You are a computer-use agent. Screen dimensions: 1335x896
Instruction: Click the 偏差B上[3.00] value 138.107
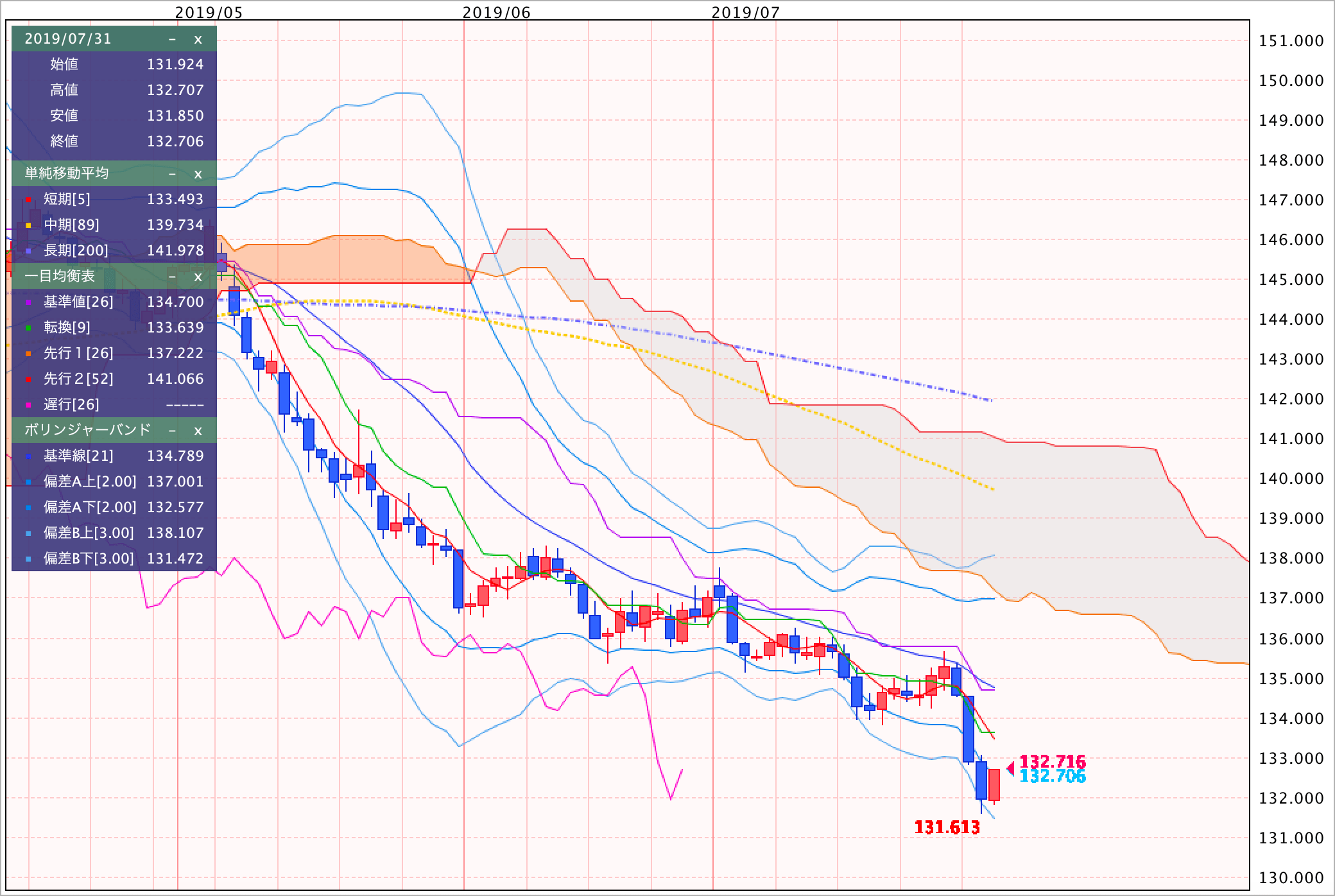pyautogui.click(x=175, y=533)
